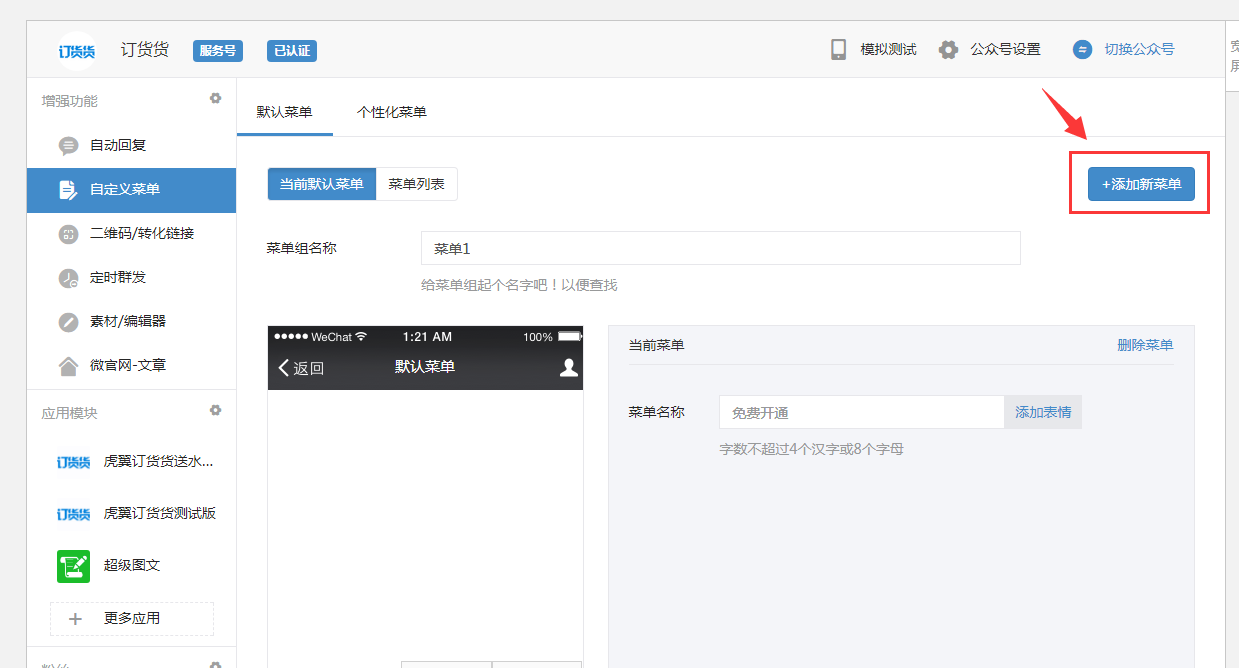Click the 删除菜单 link
This screenshot has height=668, width=1239.
[1145, 345]
